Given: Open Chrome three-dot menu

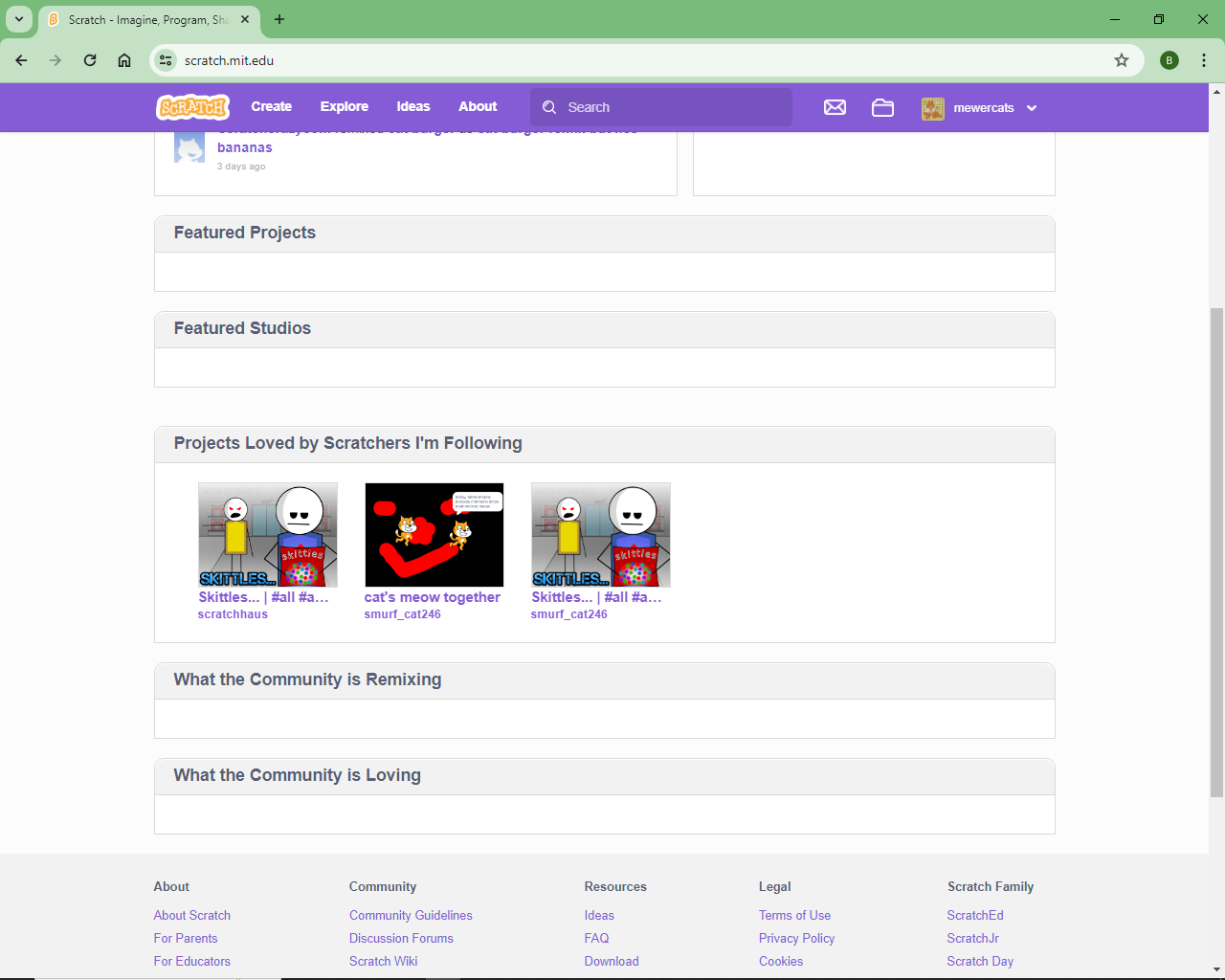Looking at the screenshot, I should point(1203,60).
